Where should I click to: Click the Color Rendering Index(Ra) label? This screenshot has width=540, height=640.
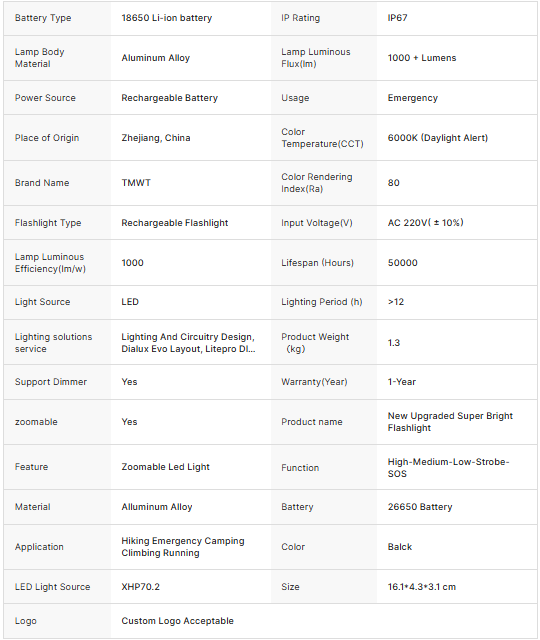pyautogui.click(x=316, y=183)
